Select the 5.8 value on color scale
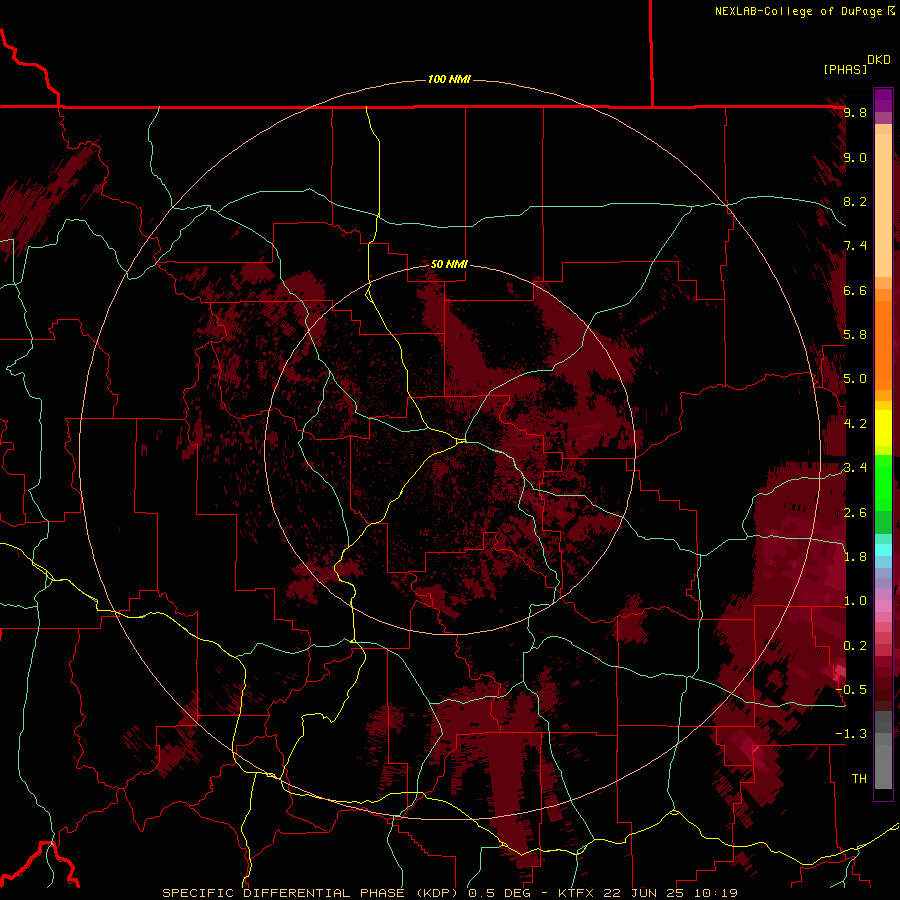 855,335
